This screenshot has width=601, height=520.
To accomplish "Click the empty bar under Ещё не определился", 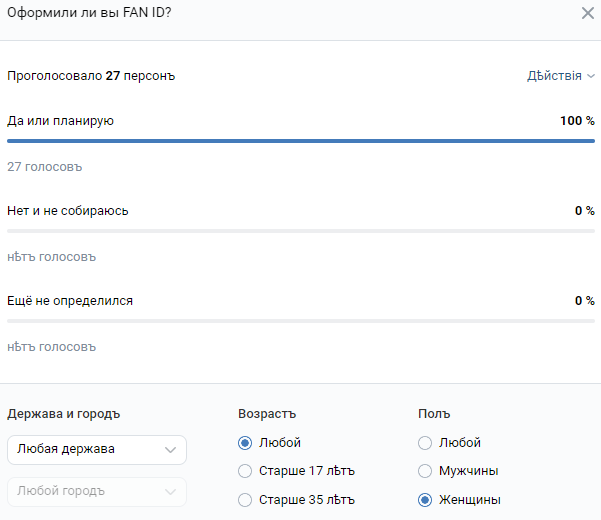I will (x=300, y=321).
